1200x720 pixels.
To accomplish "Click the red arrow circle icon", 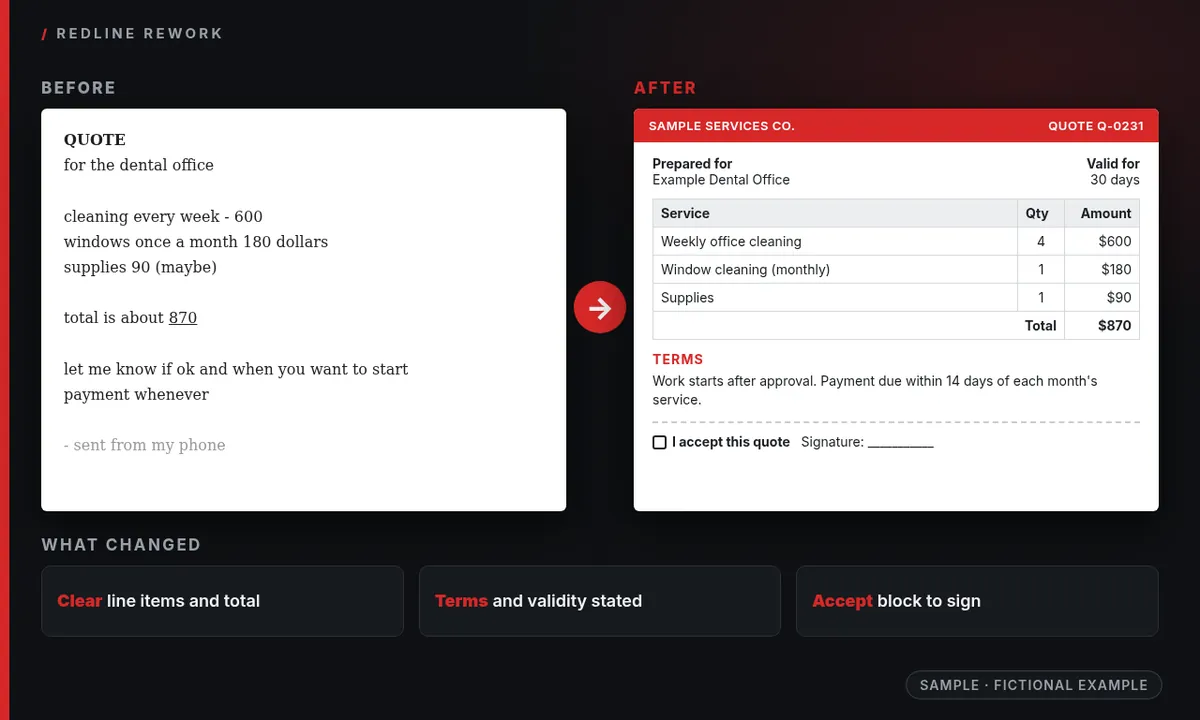I will pos(600,309).
